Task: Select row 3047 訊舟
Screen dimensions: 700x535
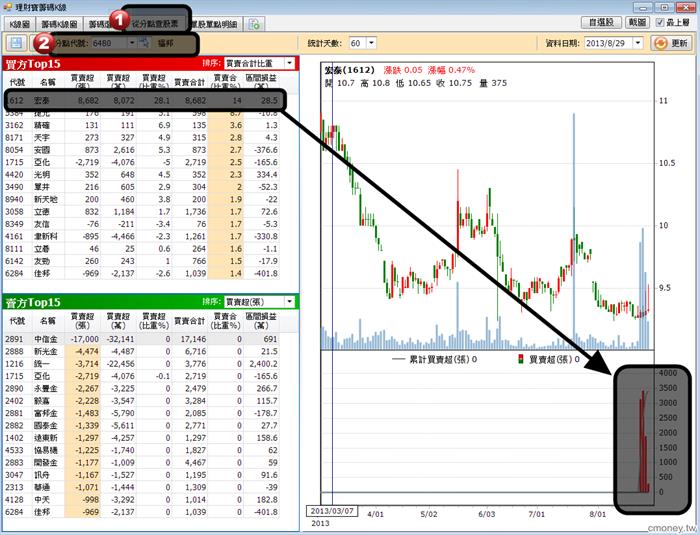Action: coord(142,475)
